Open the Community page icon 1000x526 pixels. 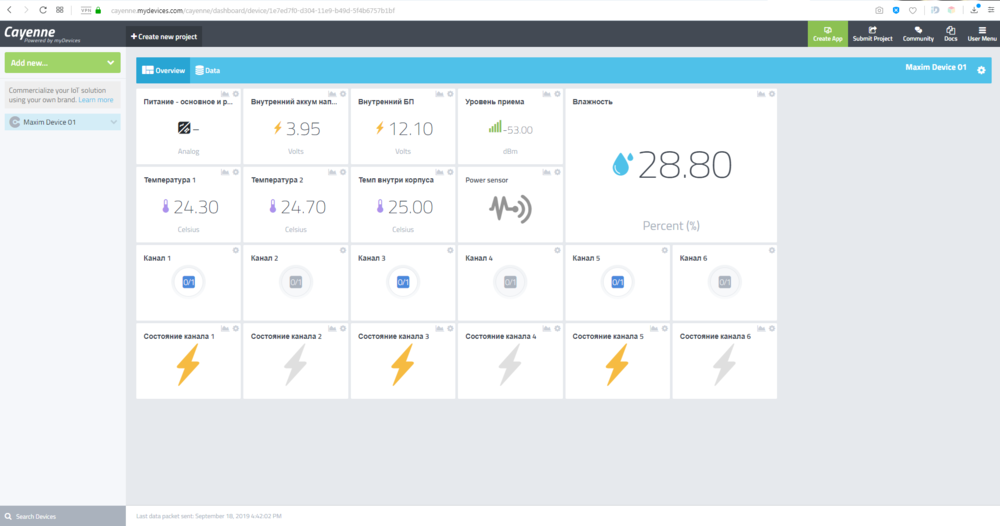[918, 34]
